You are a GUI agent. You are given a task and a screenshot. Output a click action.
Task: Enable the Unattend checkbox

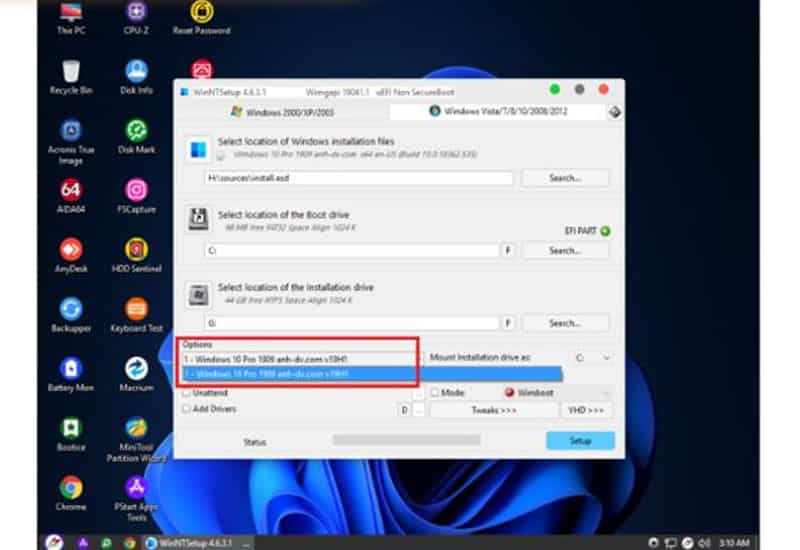187,392
